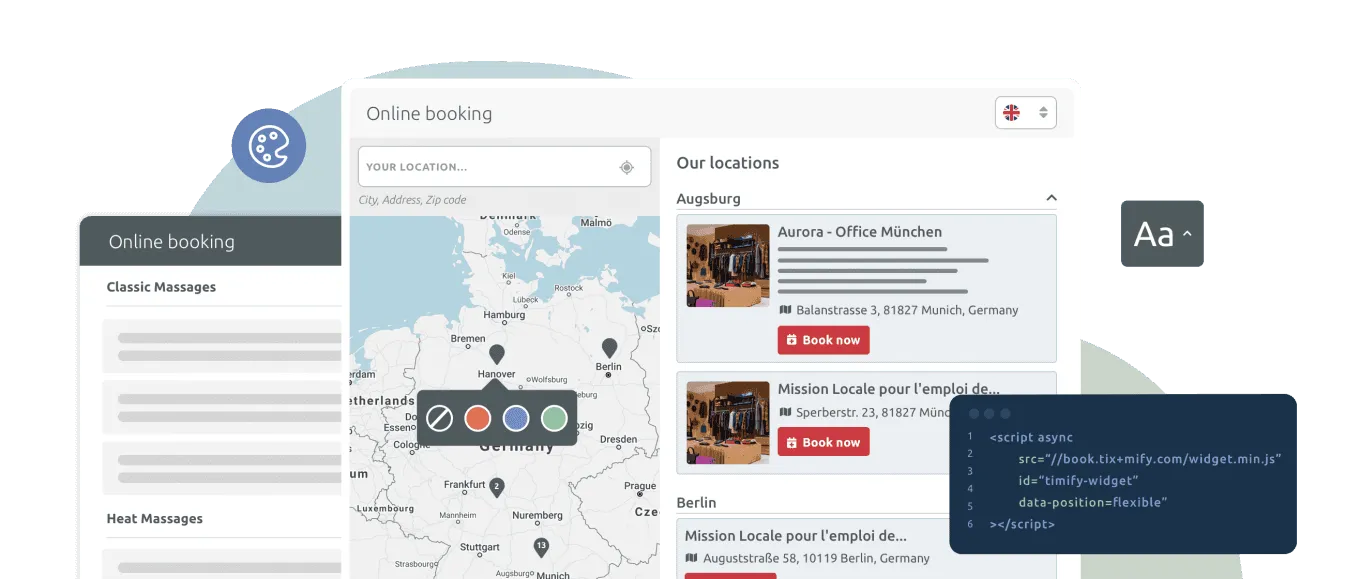Click Book now for Aurora - Office München
The width and height of the screenshot is (1360, 579).
coord(823,340)
